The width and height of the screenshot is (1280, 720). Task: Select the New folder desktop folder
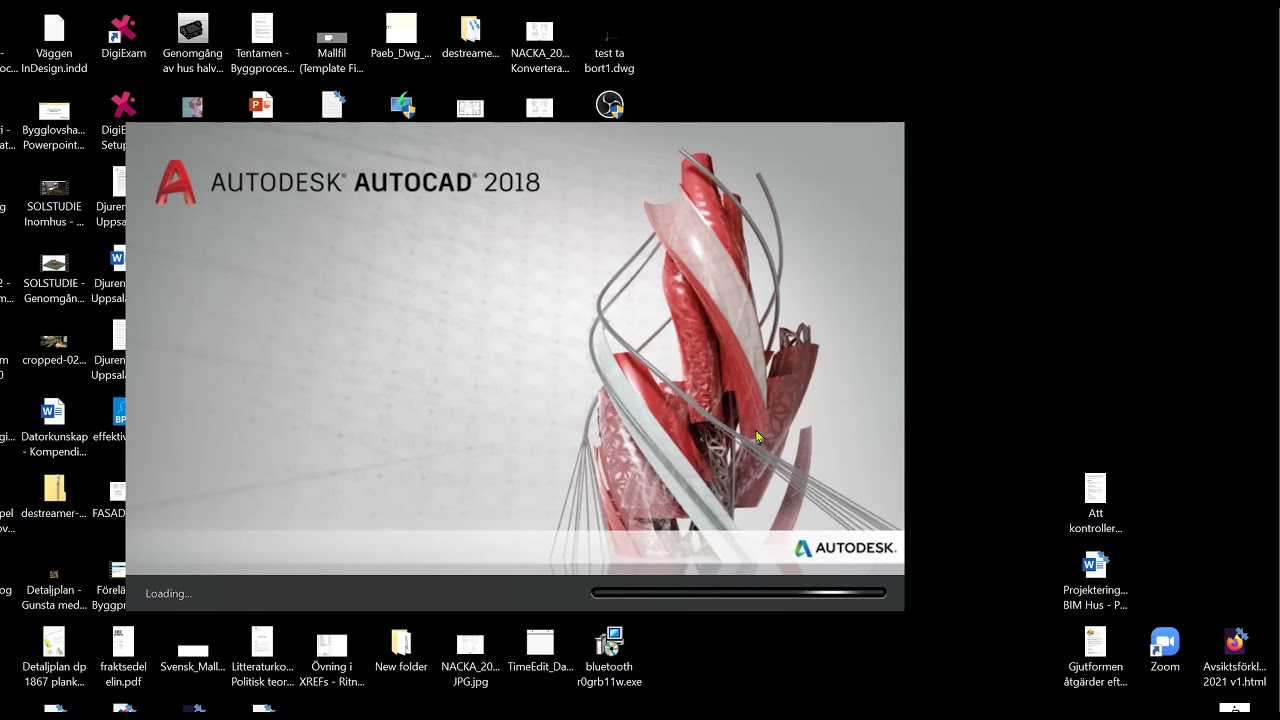point(401,650)
